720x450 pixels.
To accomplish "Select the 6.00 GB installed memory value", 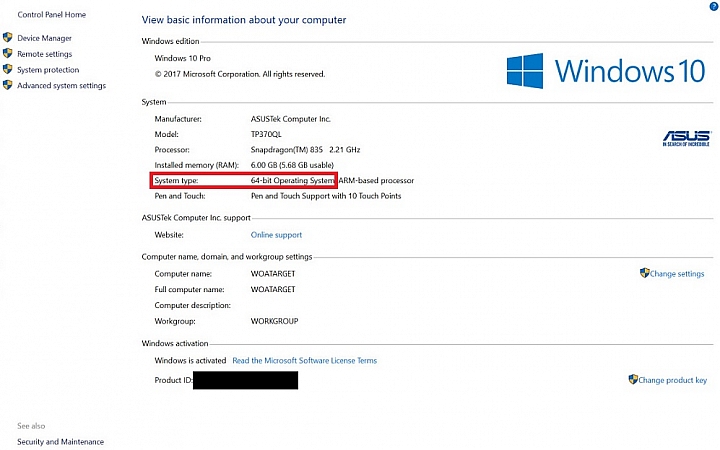I will (292, 165).
